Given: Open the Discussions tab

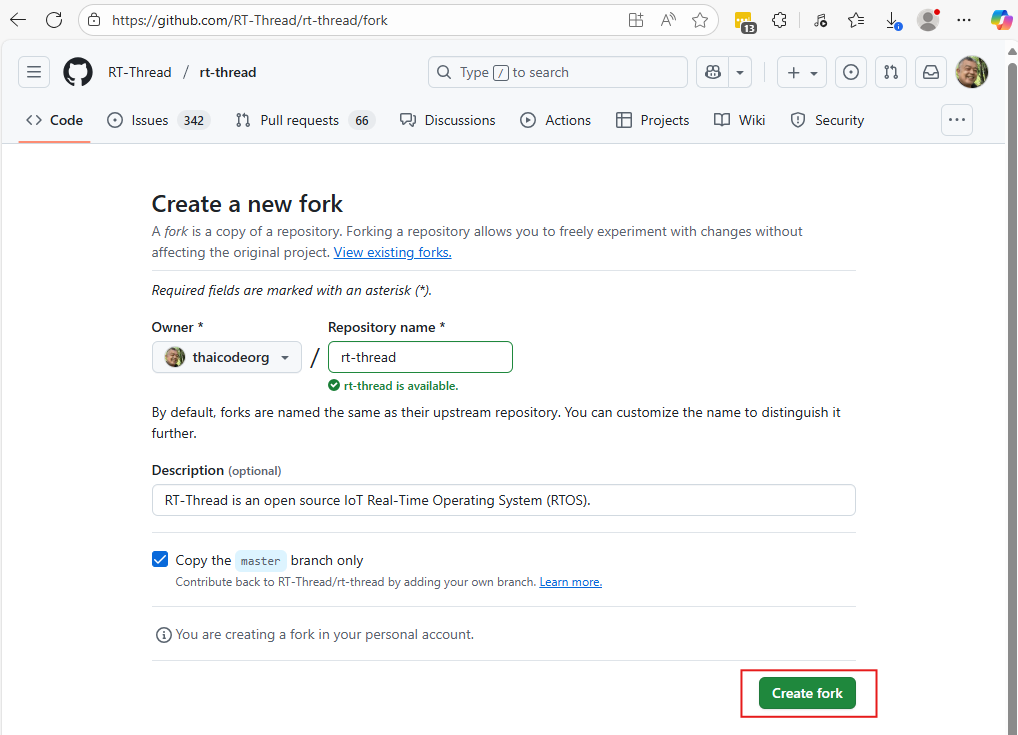Looking at the screenshot, I should 448,120.
